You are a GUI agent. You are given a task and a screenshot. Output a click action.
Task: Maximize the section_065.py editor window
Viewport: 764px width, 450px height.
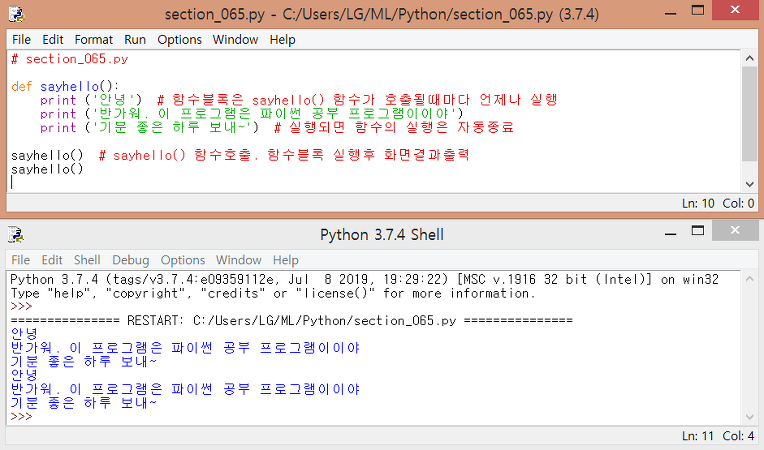point(698,11)
